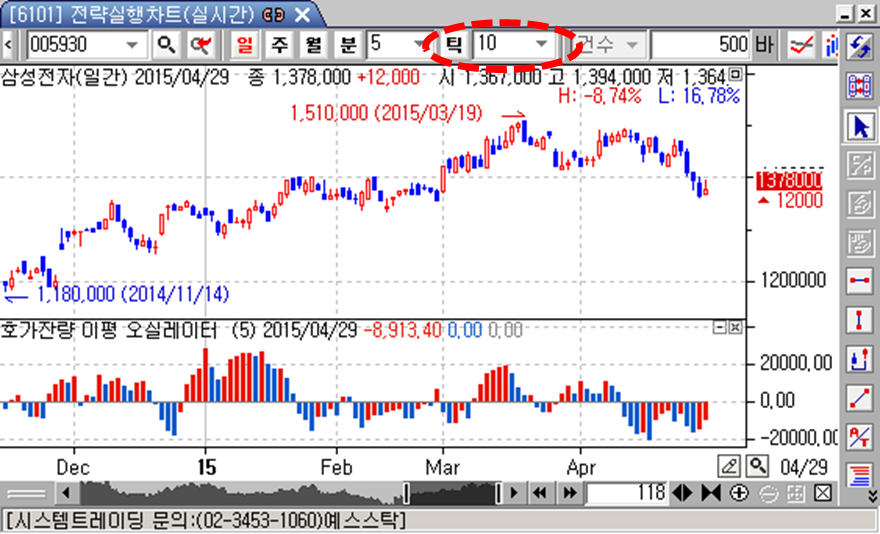Image resolution: width=880 pixels, height=534 pixels.
Task: Click the 틱 tick period button
Action: click(x=453, y=45)
